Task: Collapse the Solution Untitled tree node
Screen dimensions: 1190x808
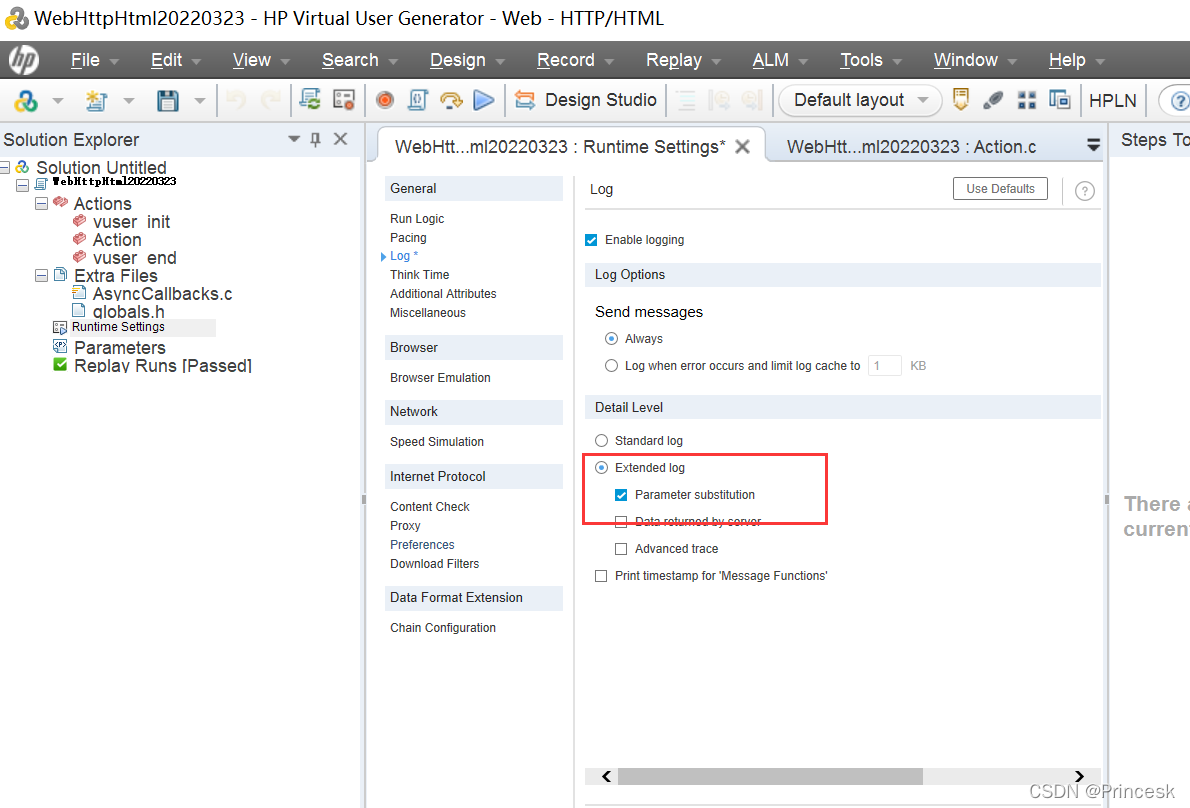Action: [5, 167]
